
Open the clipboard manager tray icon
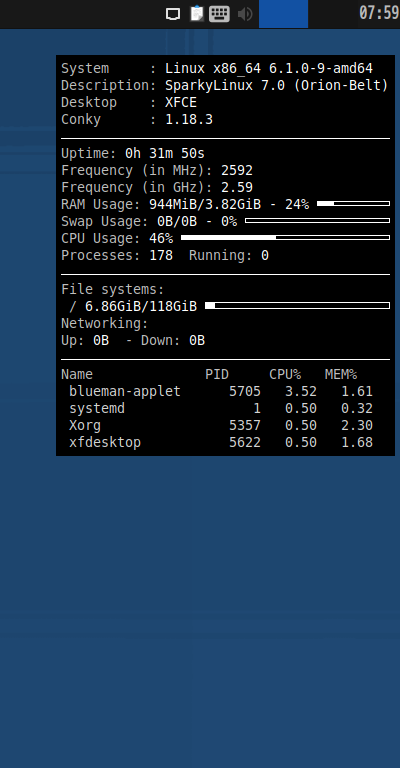click(x=197, y=13)
